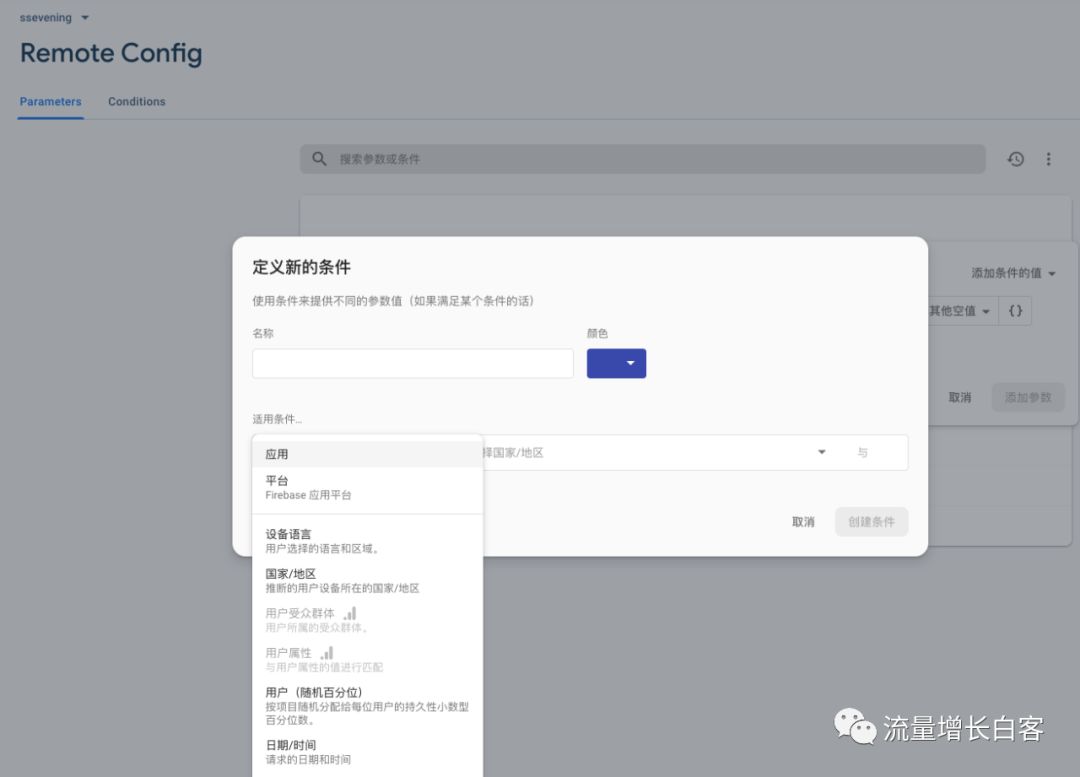The height and width of the screenshot is (777, 1080).
Task: Switch to the Conditions tab
Action: click(136, 101)
